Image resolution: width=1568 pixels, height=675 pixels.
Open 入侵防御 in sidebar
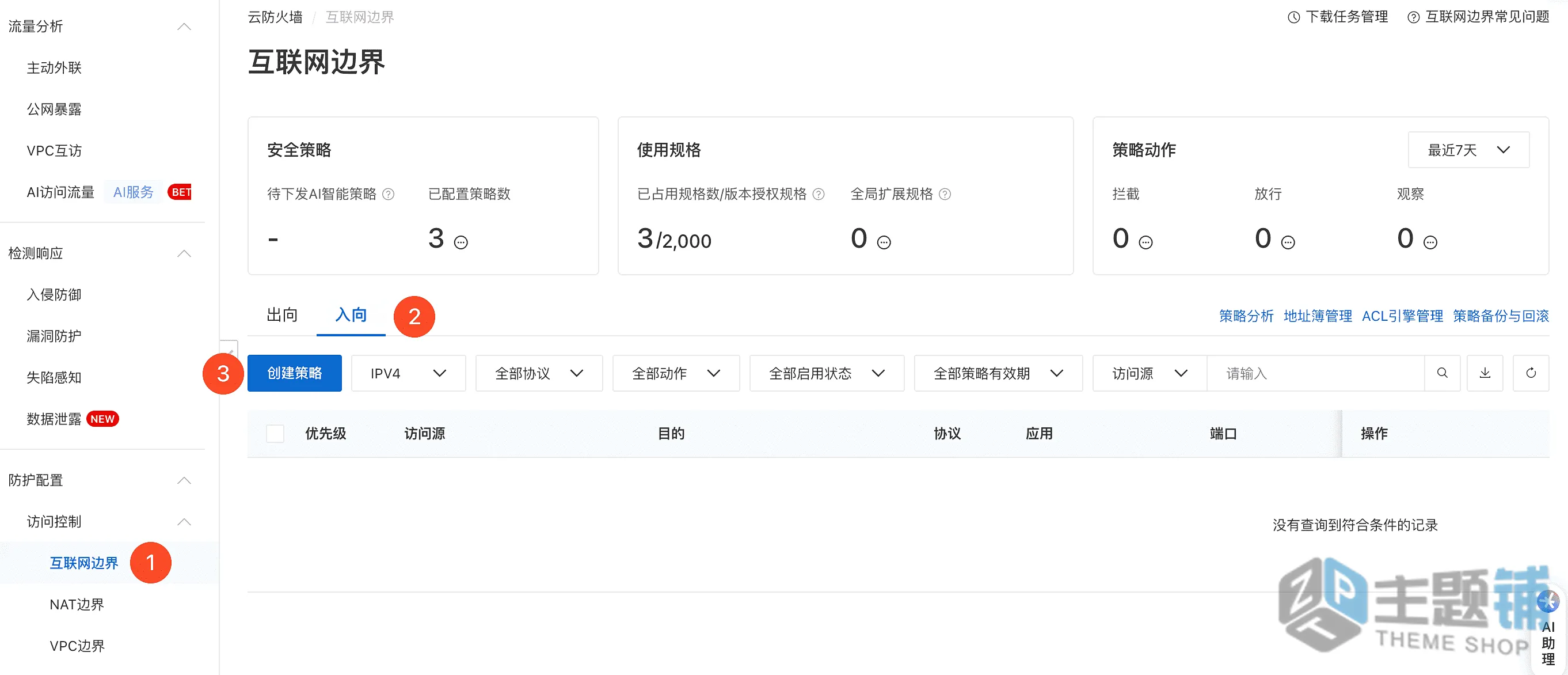pos(54,295)
